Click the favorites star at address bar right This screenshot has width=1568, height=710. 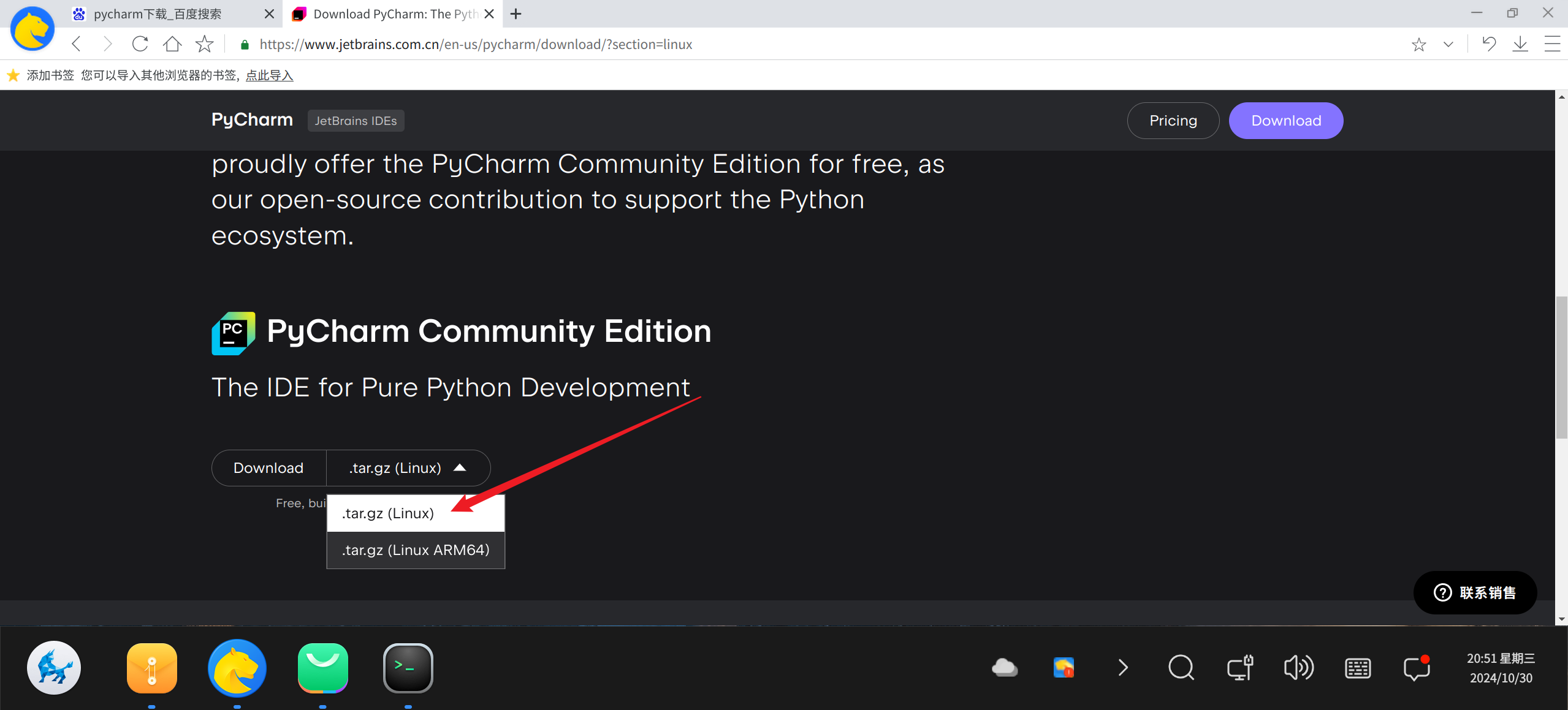(x=1418, y=44)
